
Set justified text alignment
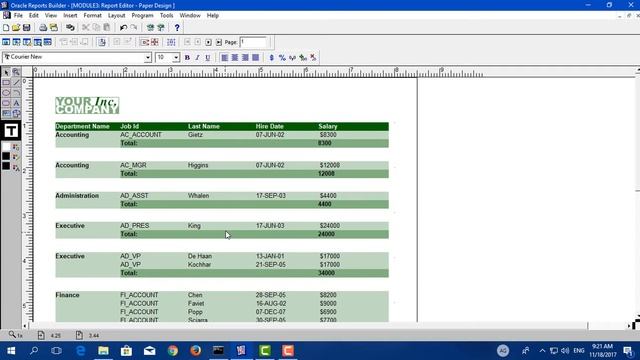click(256, 58)
